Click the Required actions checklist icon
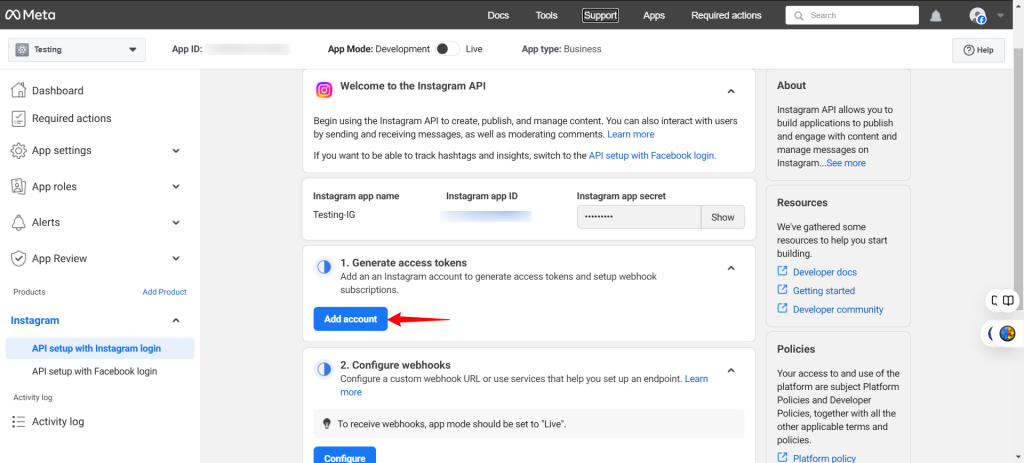 pyautogui.click(x=18, y=119)
